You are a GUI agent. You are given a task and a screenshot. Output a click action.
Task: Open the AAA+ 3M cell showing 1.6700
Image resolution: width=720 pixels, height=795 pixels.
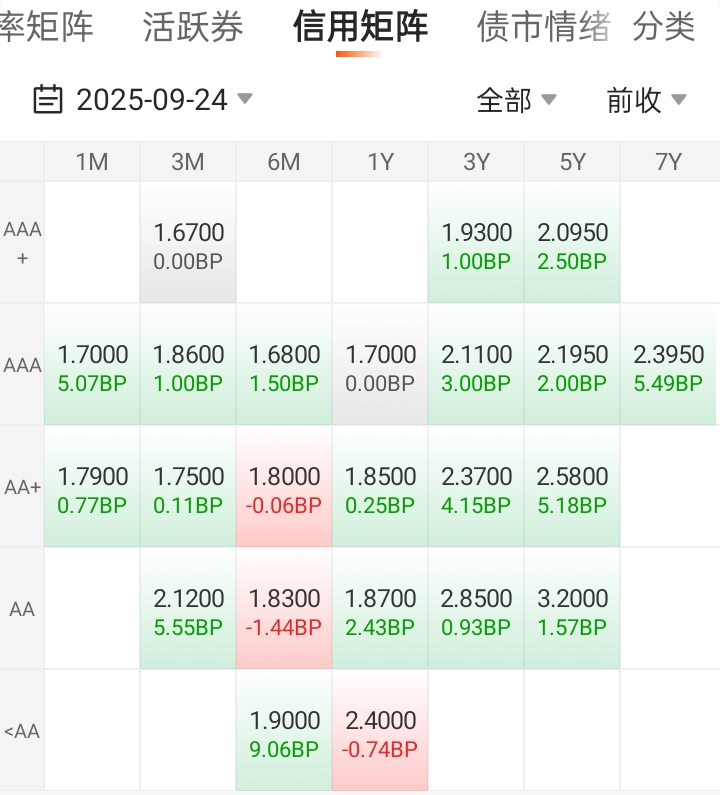pyautogui.click(x=188, y=245)
